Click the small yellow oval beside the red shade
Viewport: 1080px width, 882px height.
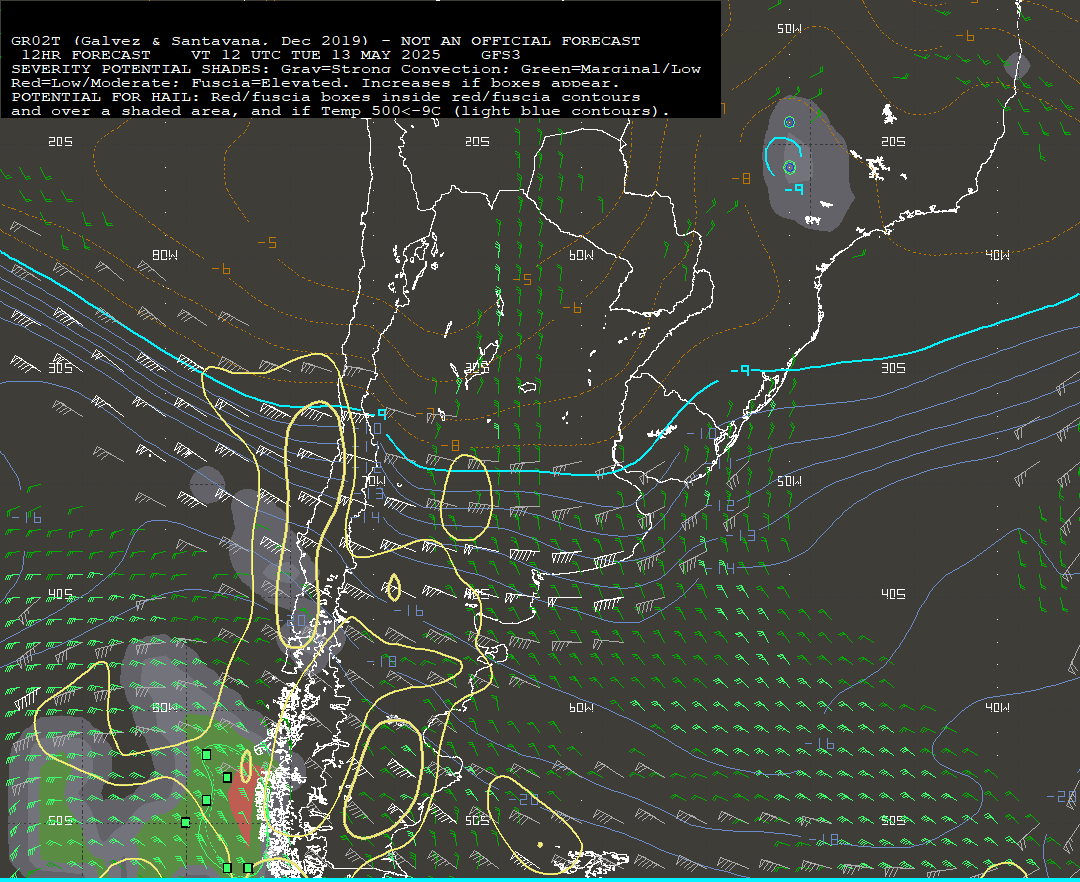pos(246,766)
